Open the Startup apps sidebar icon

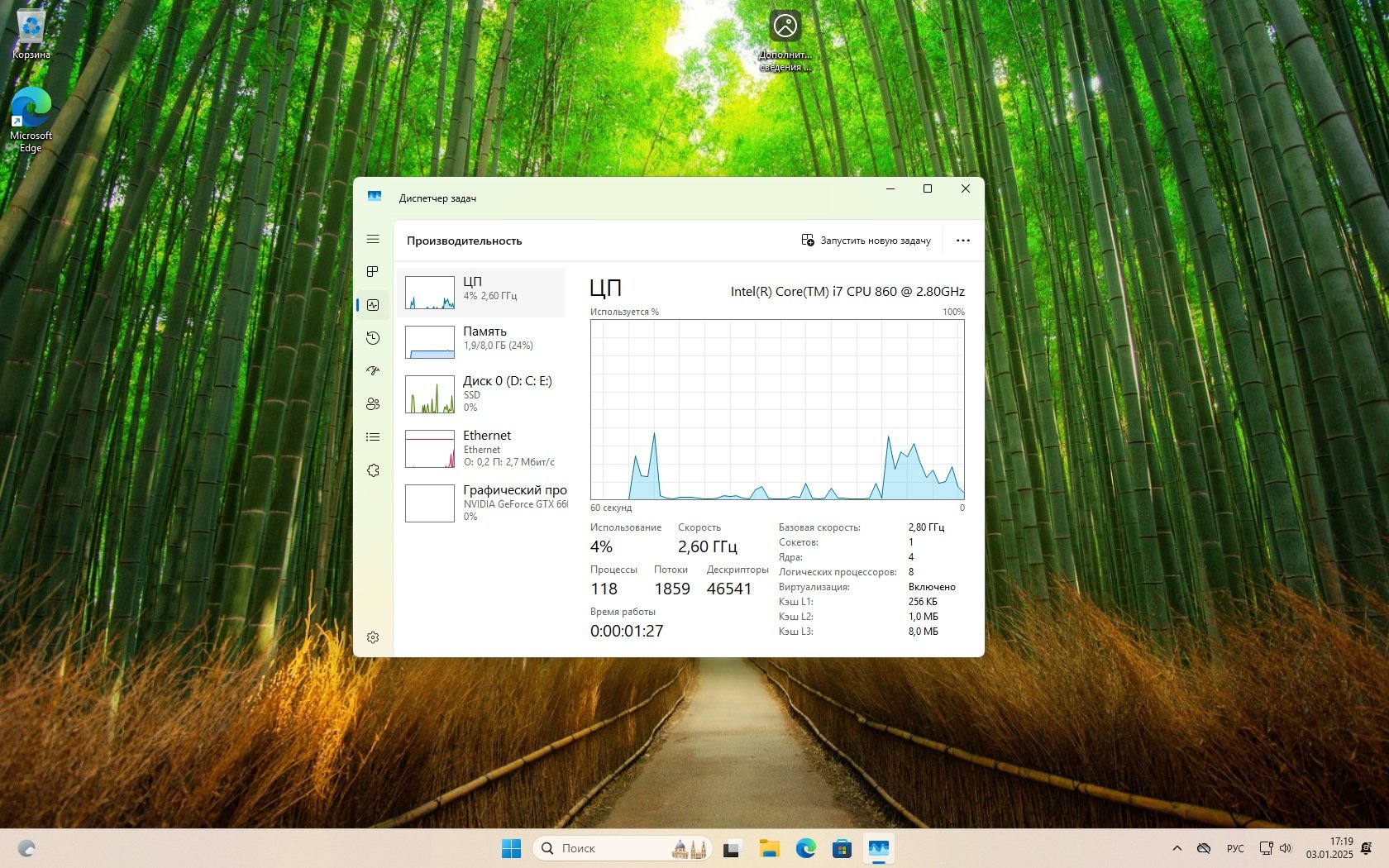[x=373, y=371]
